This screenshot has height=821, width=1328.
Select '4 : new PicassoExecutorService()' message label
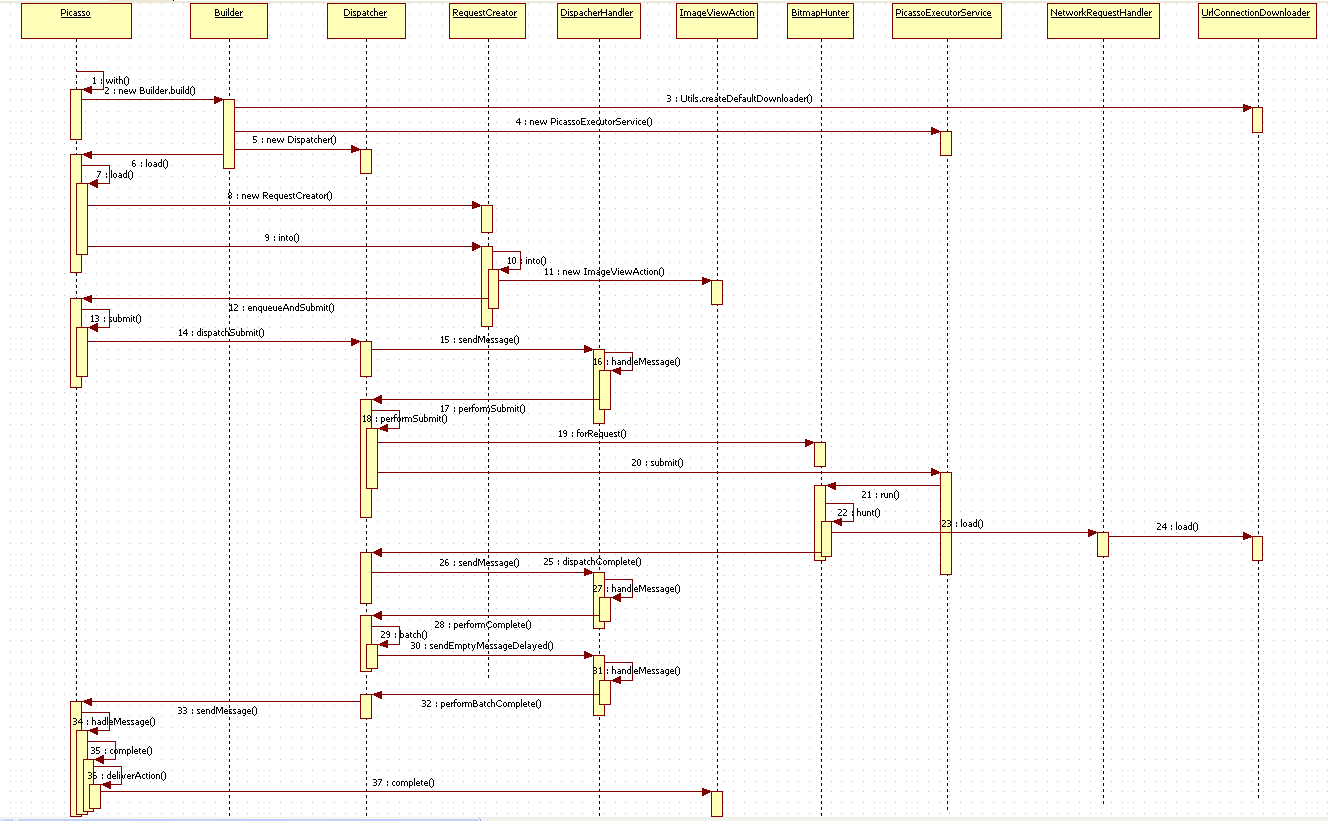click(x=584, y=122)
